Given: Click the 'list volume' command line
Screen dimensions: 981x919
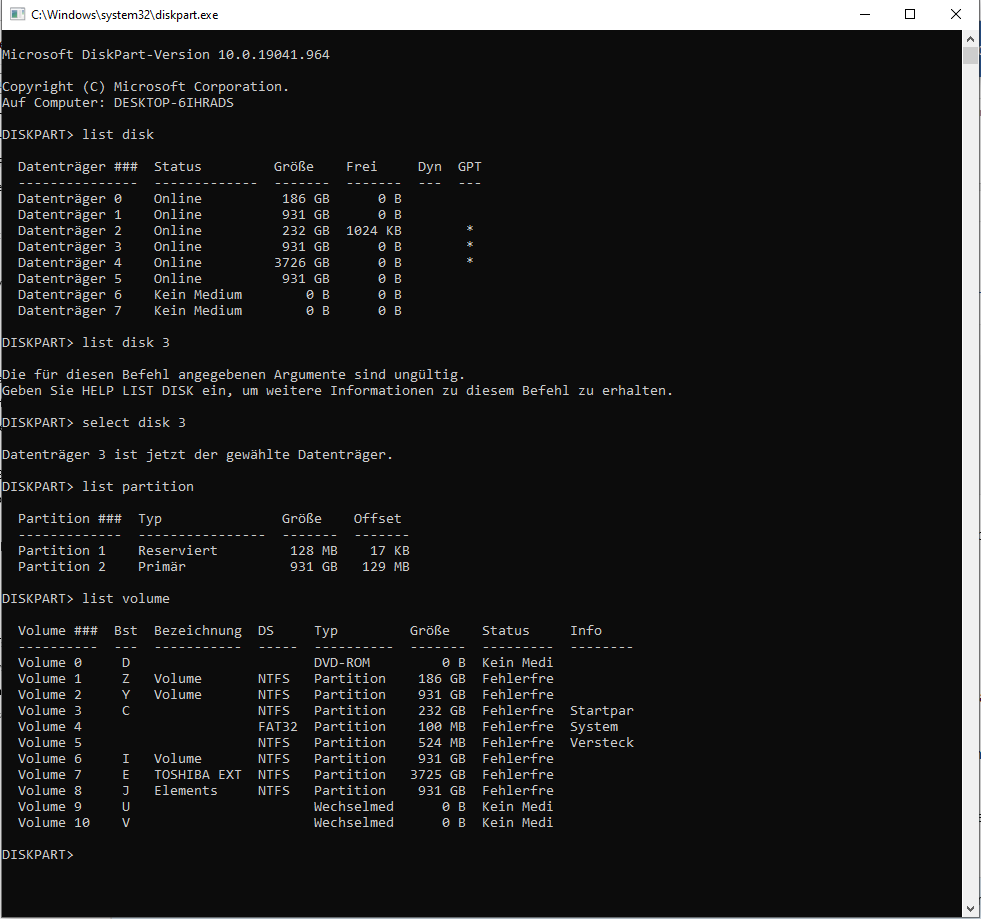Looking at the screenshot, I should pyautogui.click(x=86, y=598).
